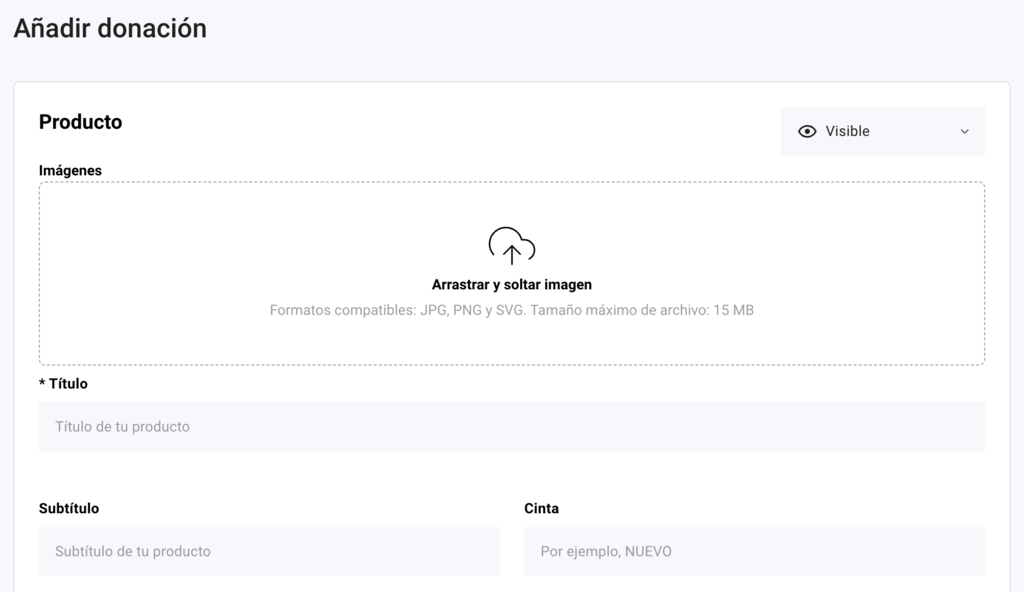Click 'Arrastrar y soltar imagen' to upload
1024x592 pixels.
point(511,284)
